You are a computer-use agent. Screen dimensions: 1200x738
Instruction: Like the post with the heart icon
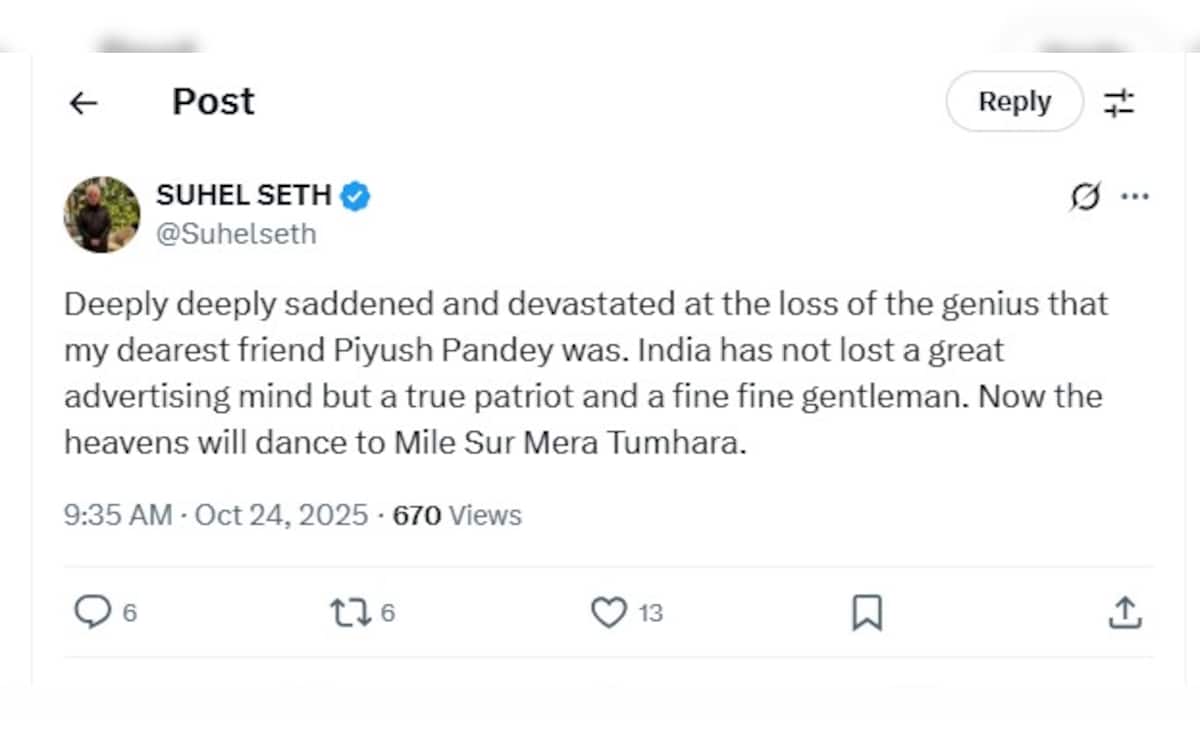point(608,612)
